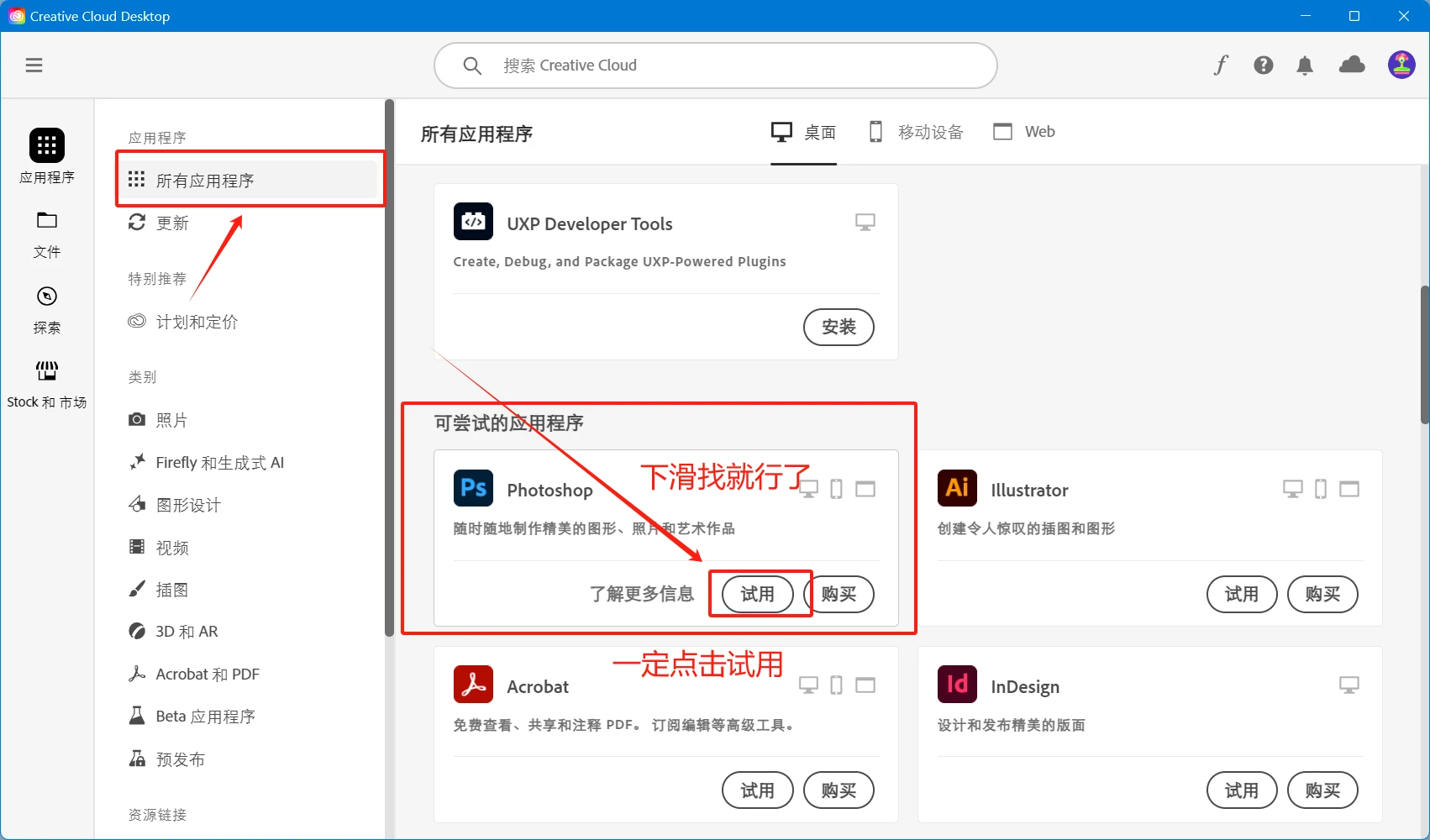Select the 视频 category
The height and width of the screenshot is (840, 1430).
(x=158, y=548)
